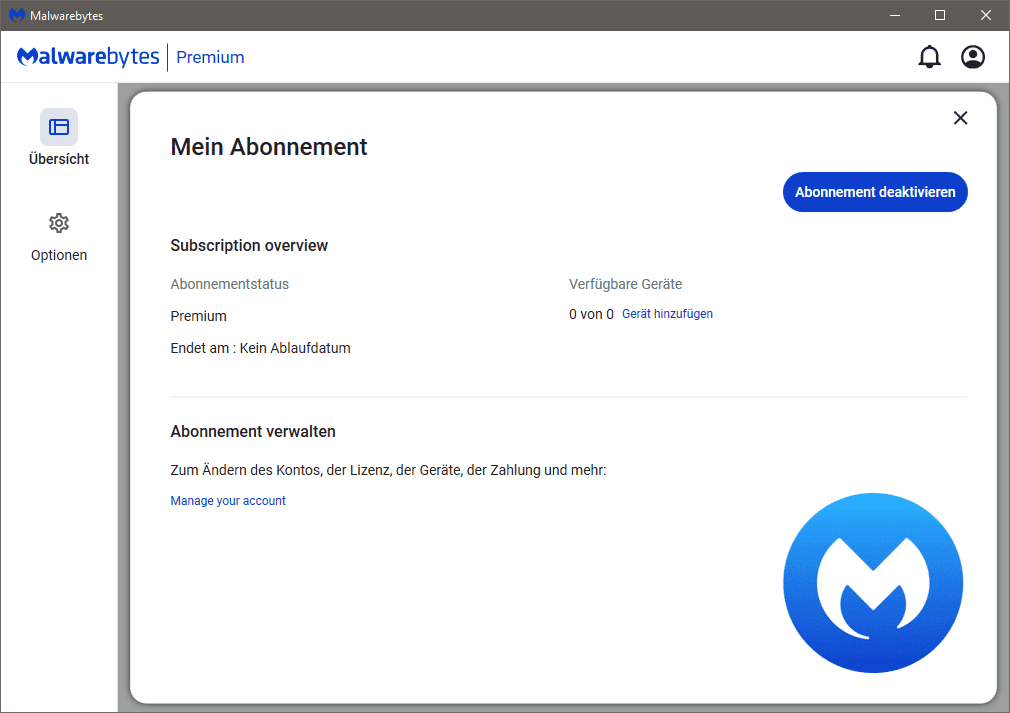This screenshot has width=1010, height=713.
Task: Select the Übersicht sidebar icon
Action: tap(59, 127)
